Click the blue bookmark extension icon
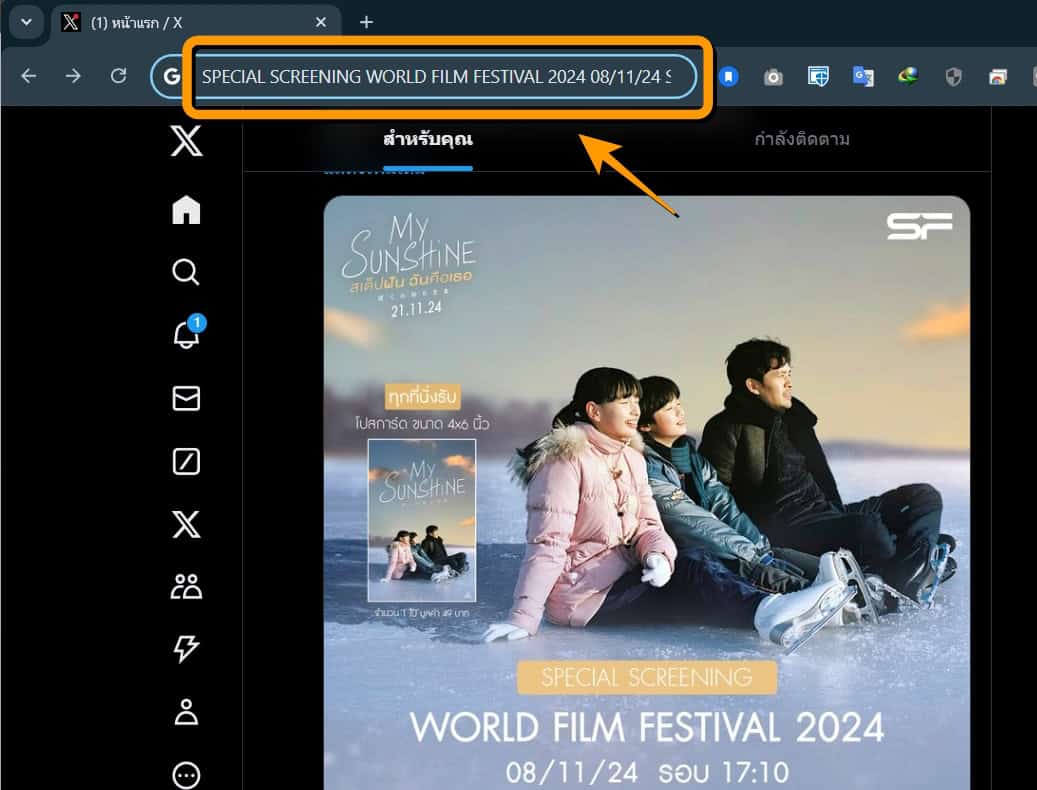The image size is (1037, 790). point(729,77)
